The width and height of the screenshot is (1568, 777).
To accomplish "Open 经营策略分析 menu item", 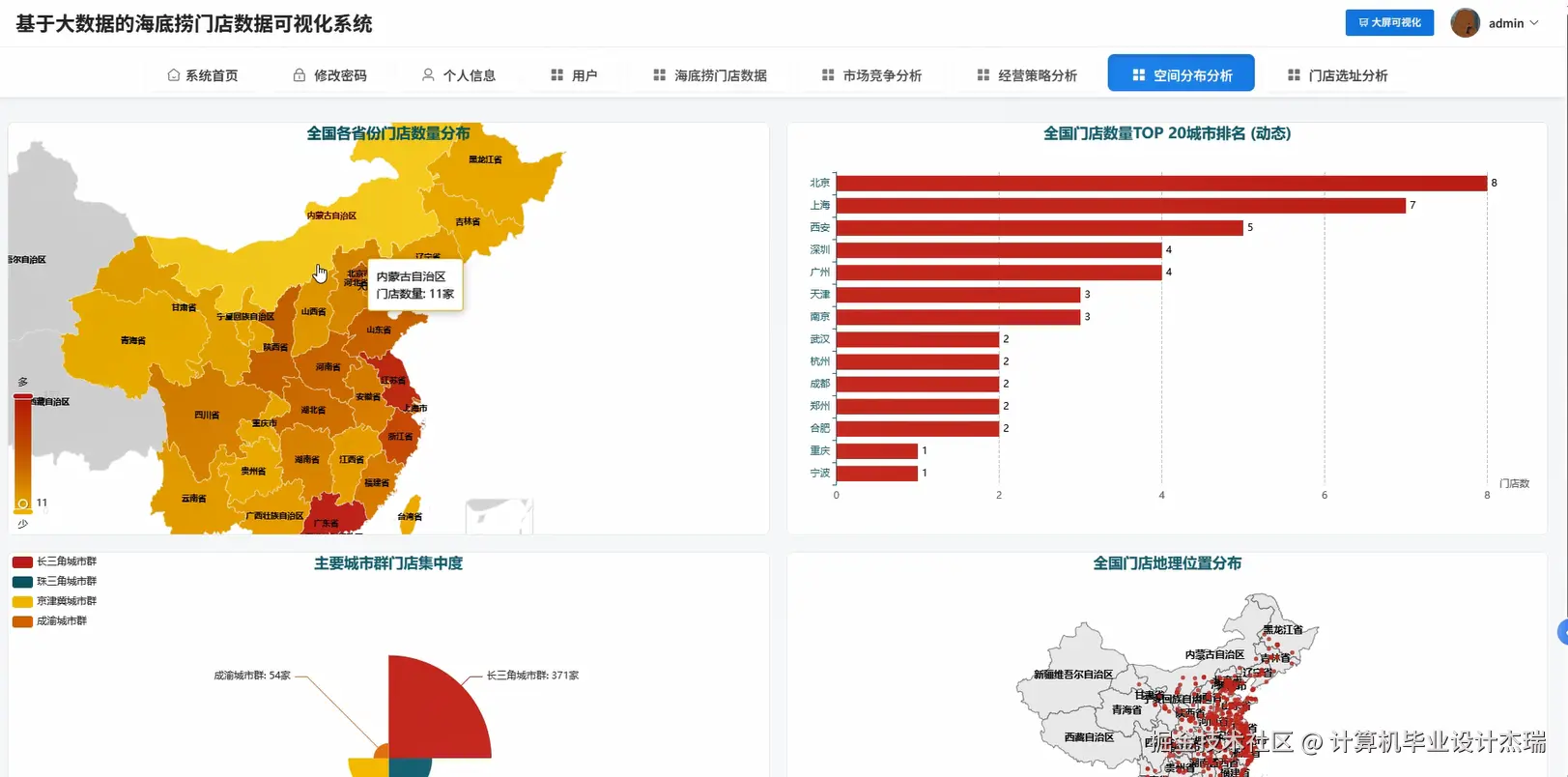I will (x=1027, y=74).
